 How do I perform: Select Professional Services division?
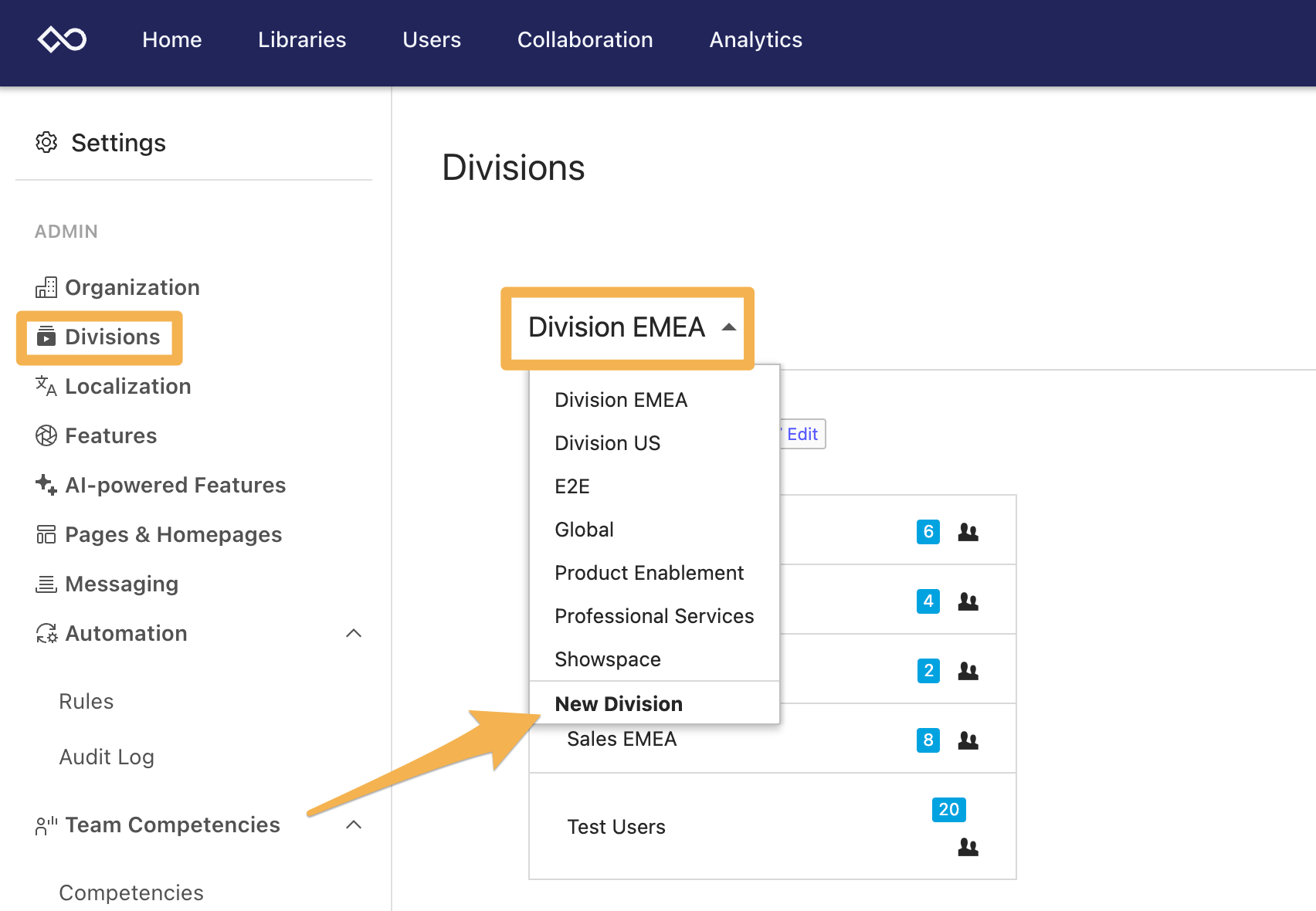654,616
